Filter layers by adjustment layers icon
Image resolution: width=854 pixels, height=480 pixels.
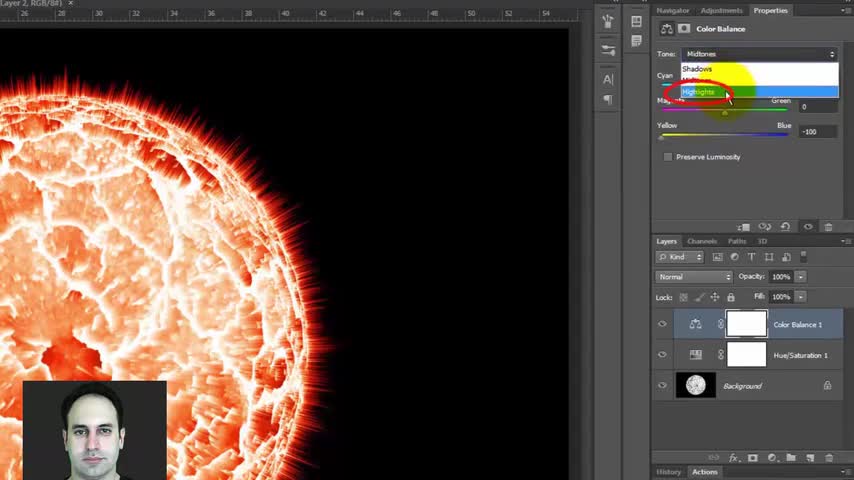coord(734,257)
